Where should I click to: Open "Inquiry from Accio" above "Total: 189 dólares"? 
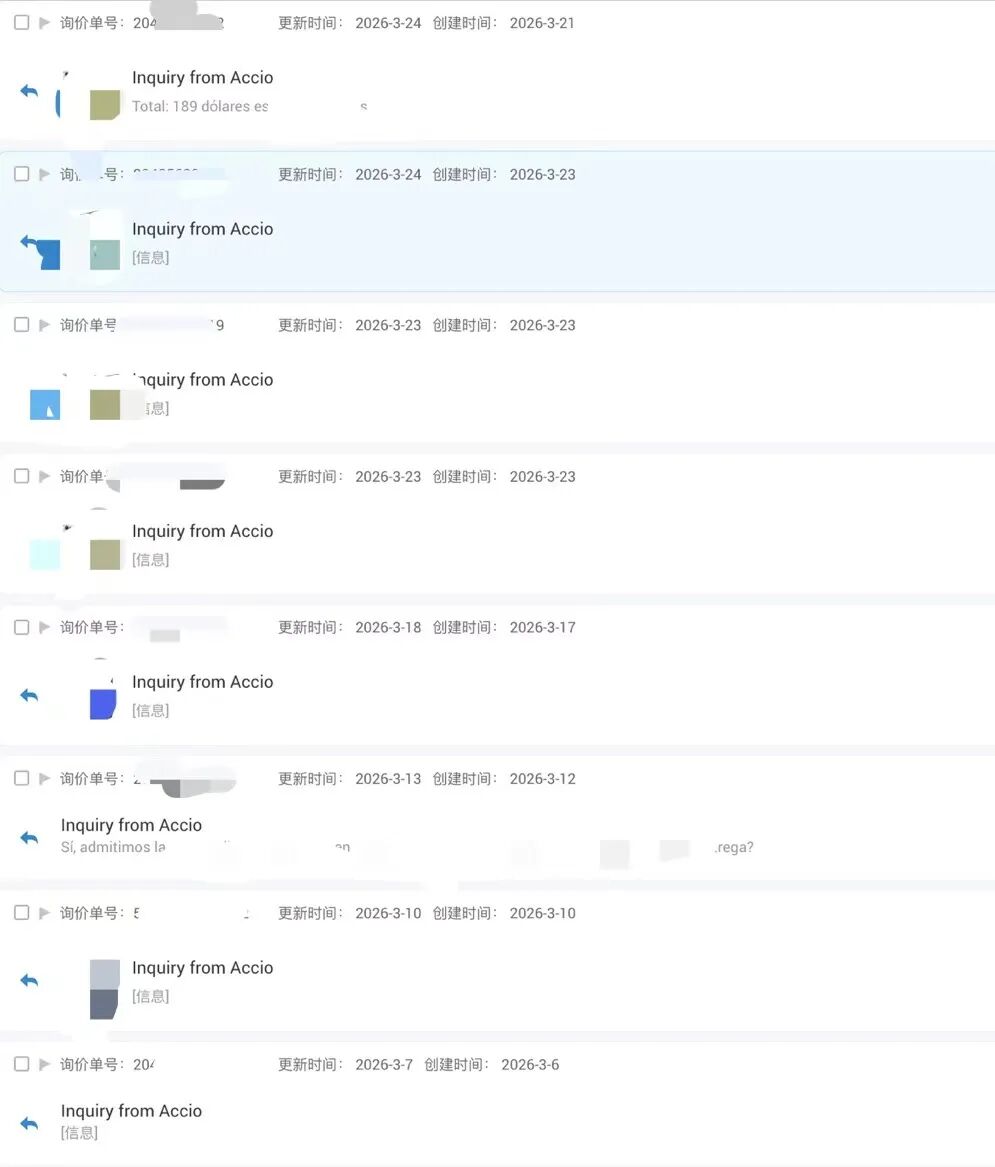click(x=202, y=77)
